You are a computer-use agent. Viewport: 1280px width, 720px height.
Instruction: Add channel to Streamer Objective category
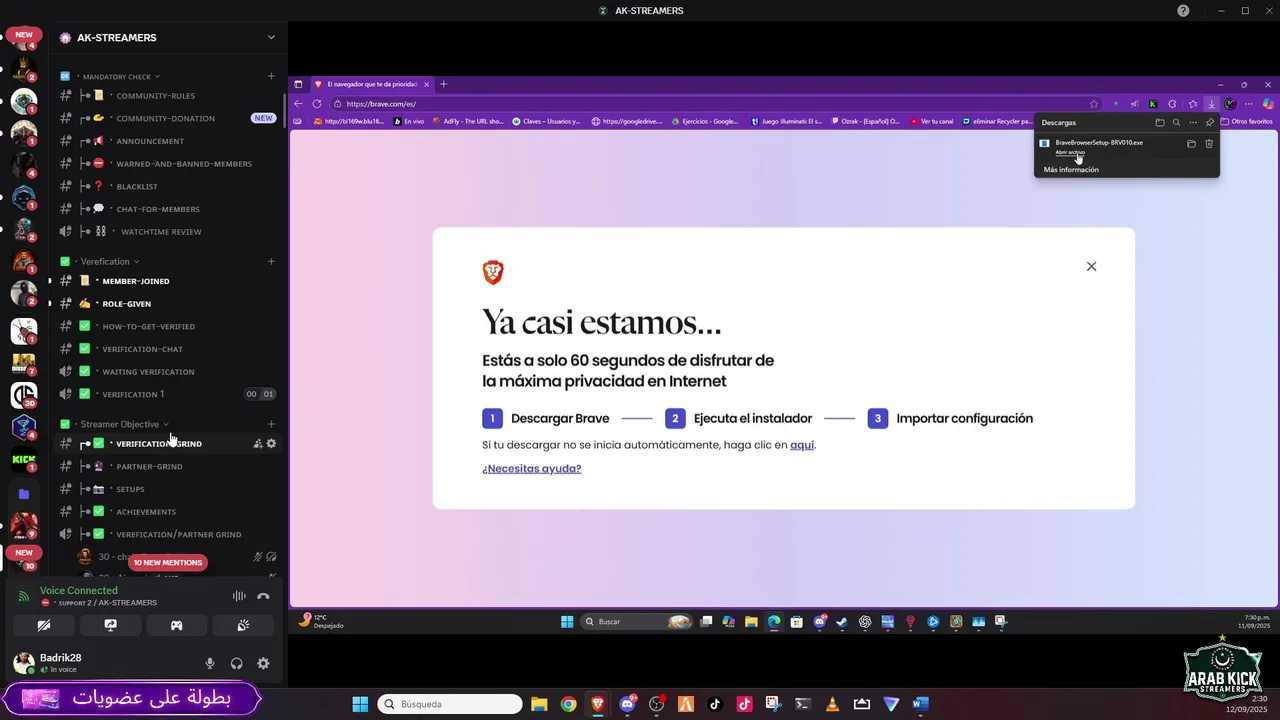[271, 424]
